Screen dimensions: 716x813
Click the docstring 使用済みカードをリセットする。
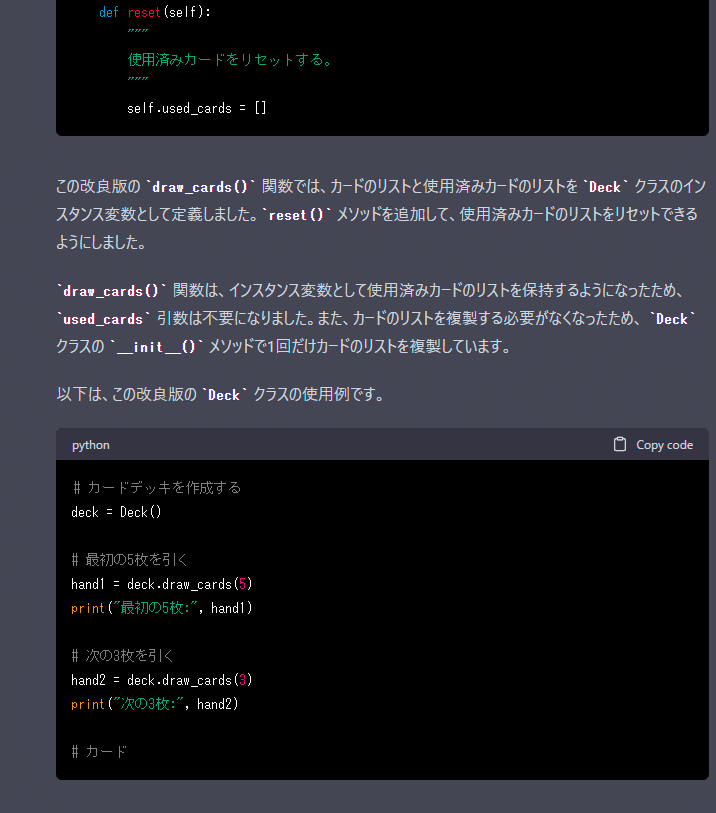click(230, 60)
